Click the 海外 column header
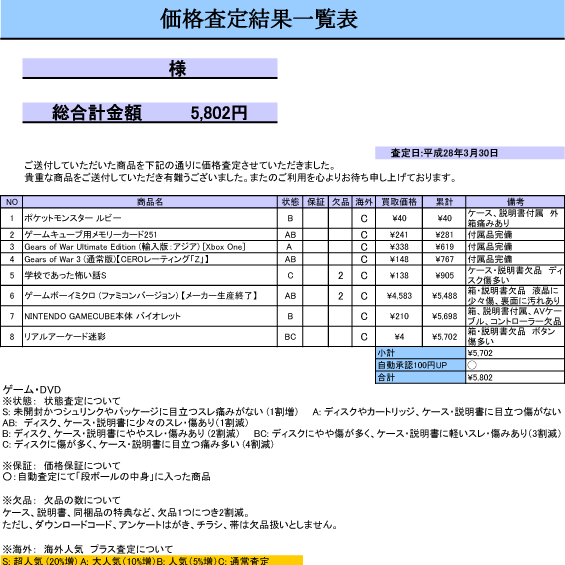The width and height of the screenshot is (565, 565). point(364,202)
